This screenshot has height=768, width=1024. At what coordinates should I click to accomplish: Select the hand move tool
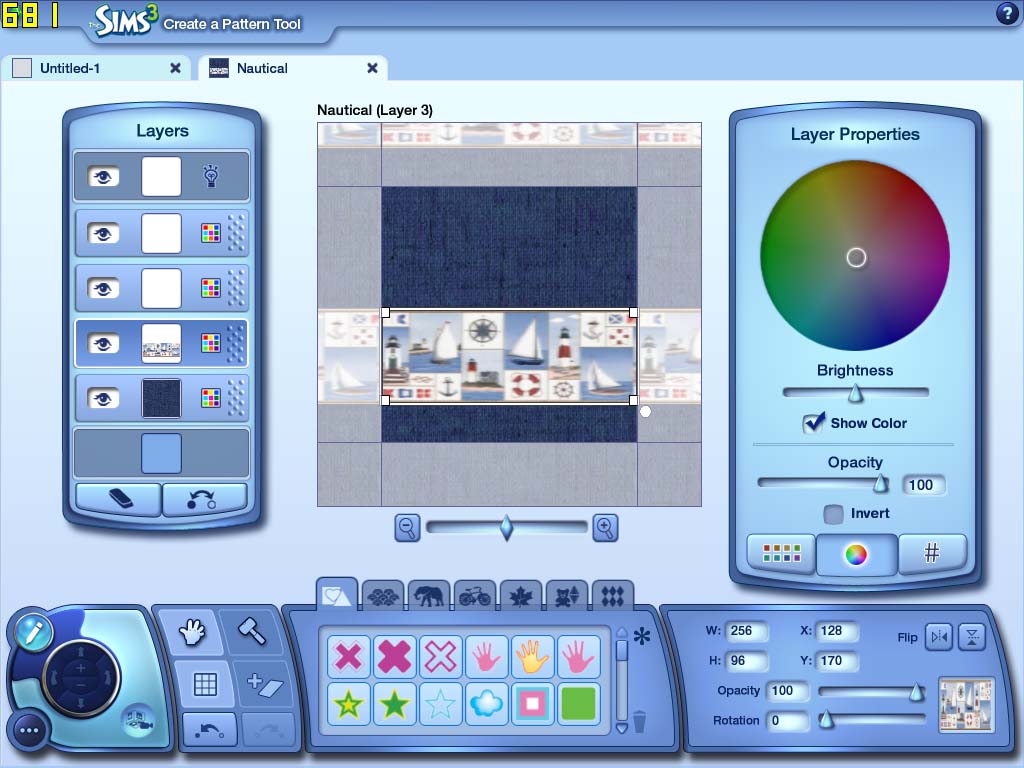192,631
